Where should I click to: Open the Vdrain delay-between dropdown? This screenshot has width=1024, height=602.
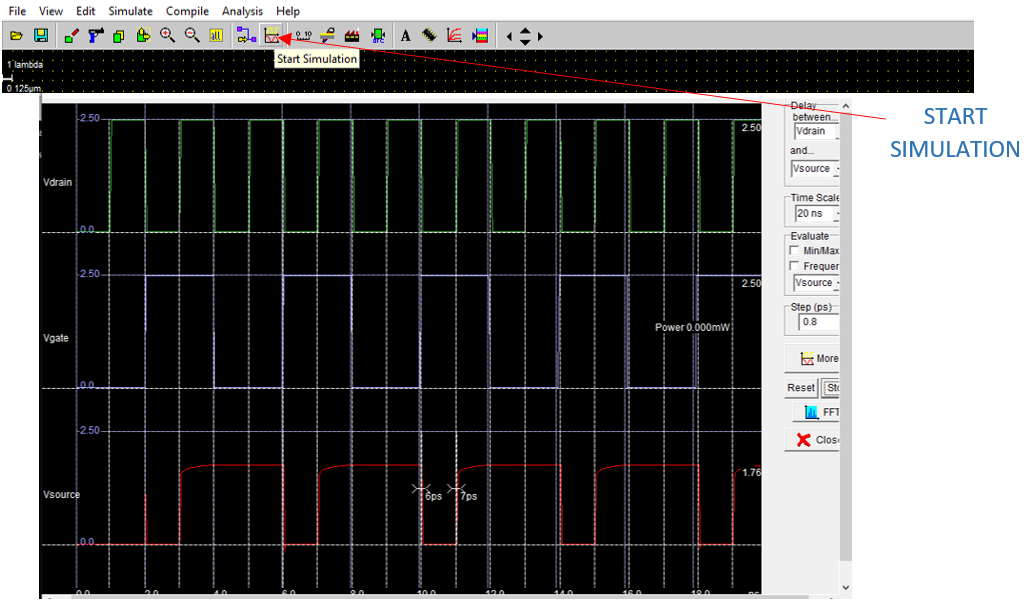pos(816,131)
